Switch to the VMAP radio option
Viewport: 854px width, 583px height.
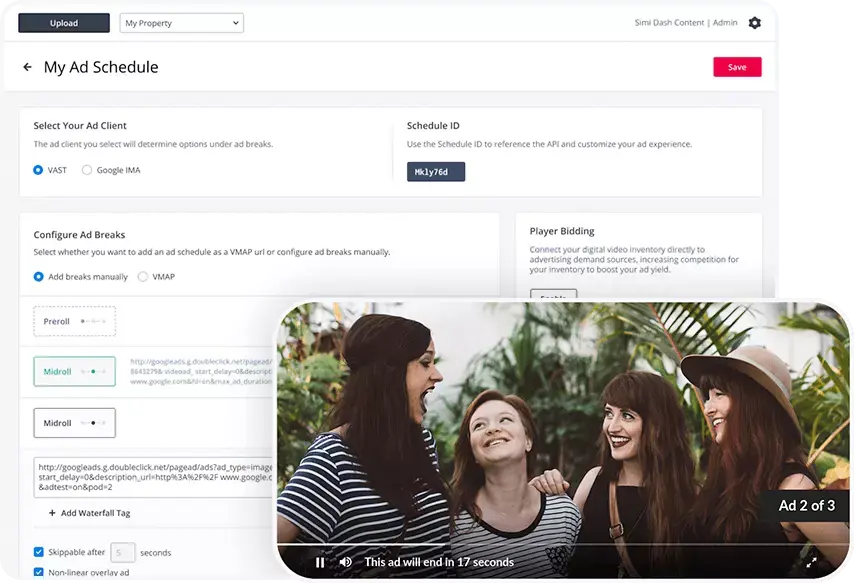pyautogui.click(x=143, y=277)
